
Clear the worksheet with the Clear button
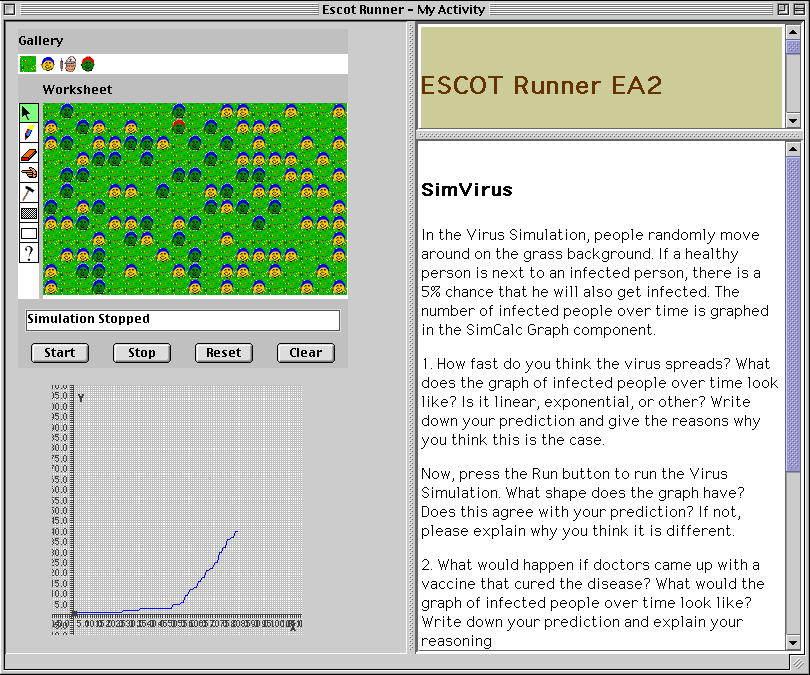pos(306,353)
